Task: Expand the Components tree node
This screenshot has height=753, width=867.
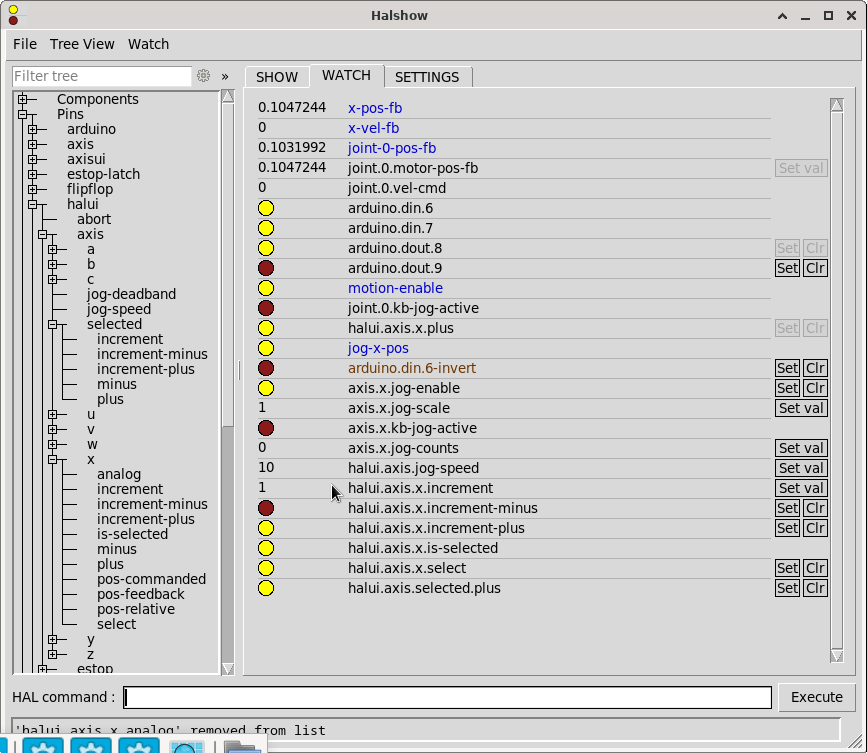Action: (23, 100)
